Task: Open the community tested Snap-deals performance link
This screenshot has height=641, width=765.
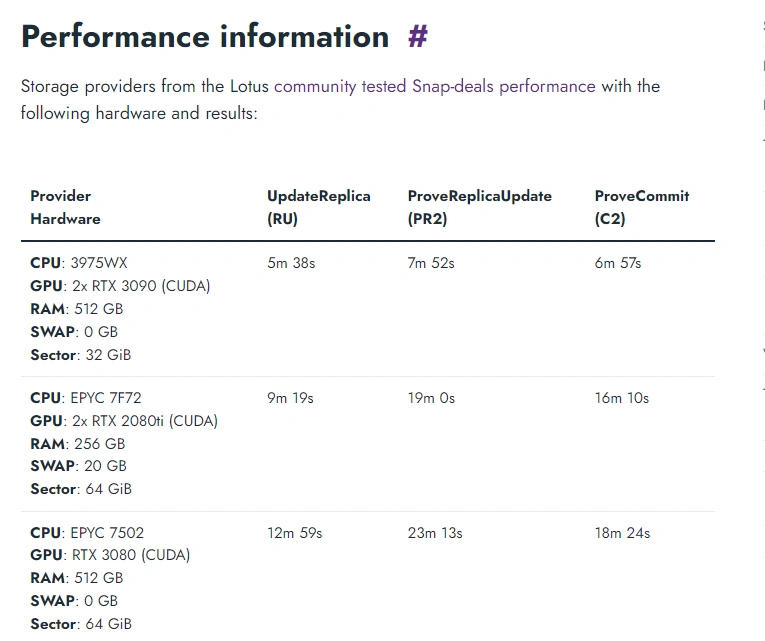Action: pos(435,86)
